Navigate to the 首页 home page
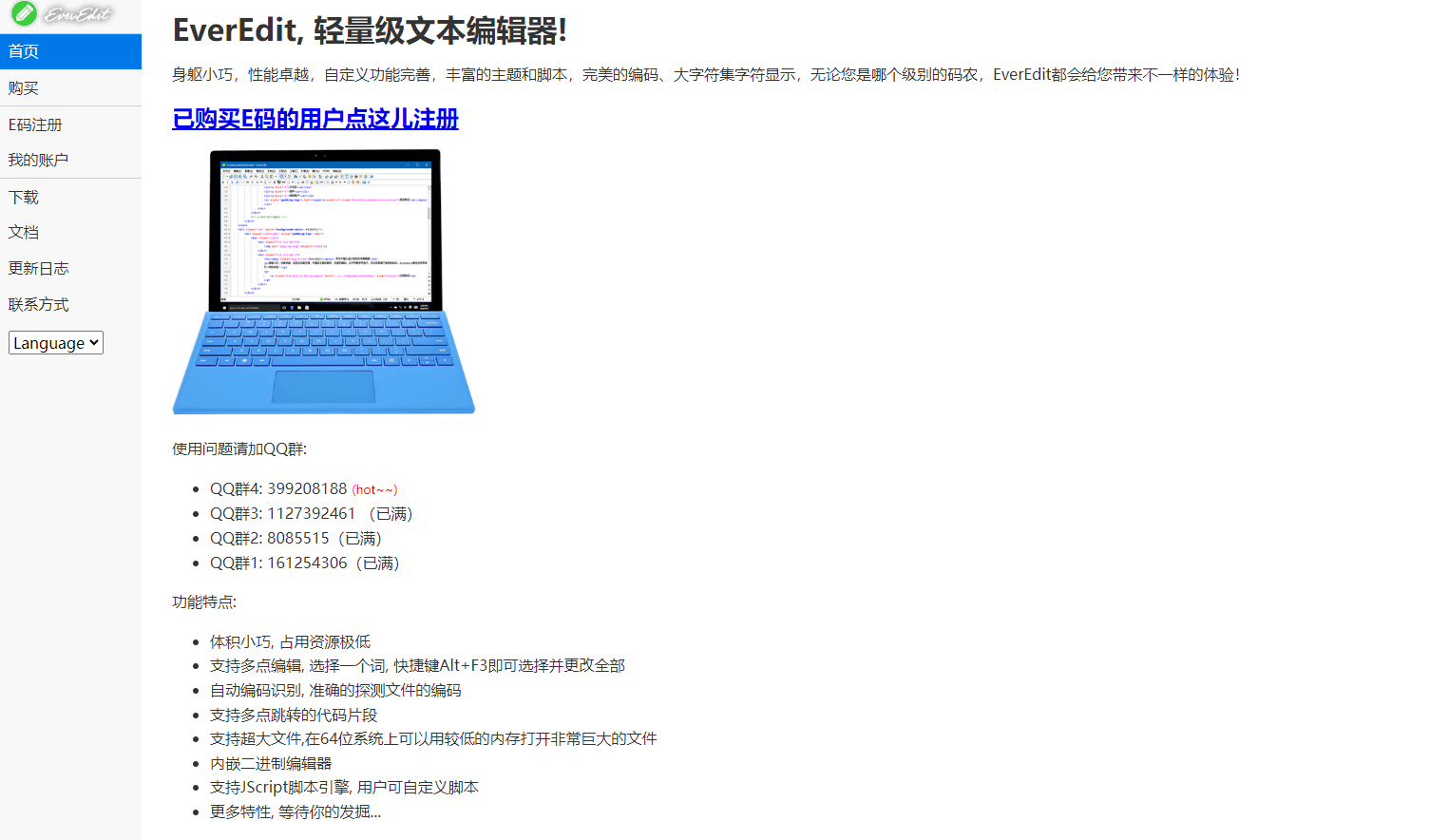 tap(23, 50)
